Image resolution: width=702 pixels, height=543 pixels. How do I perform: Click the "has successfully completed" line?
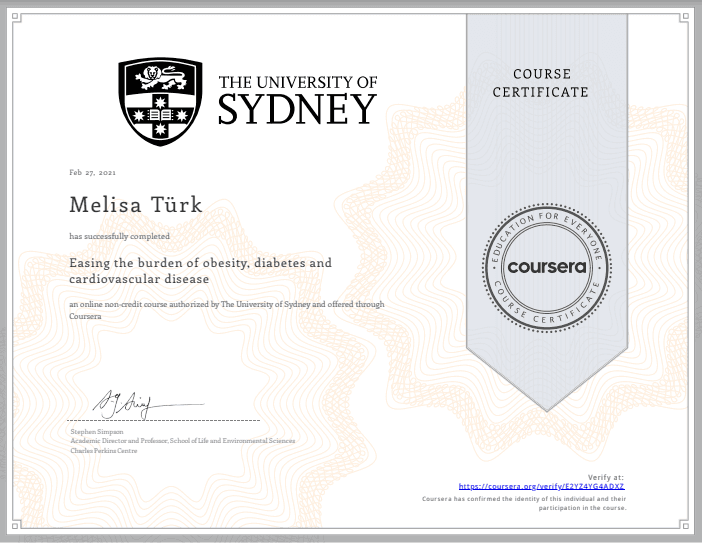click(x=119, y=236)
